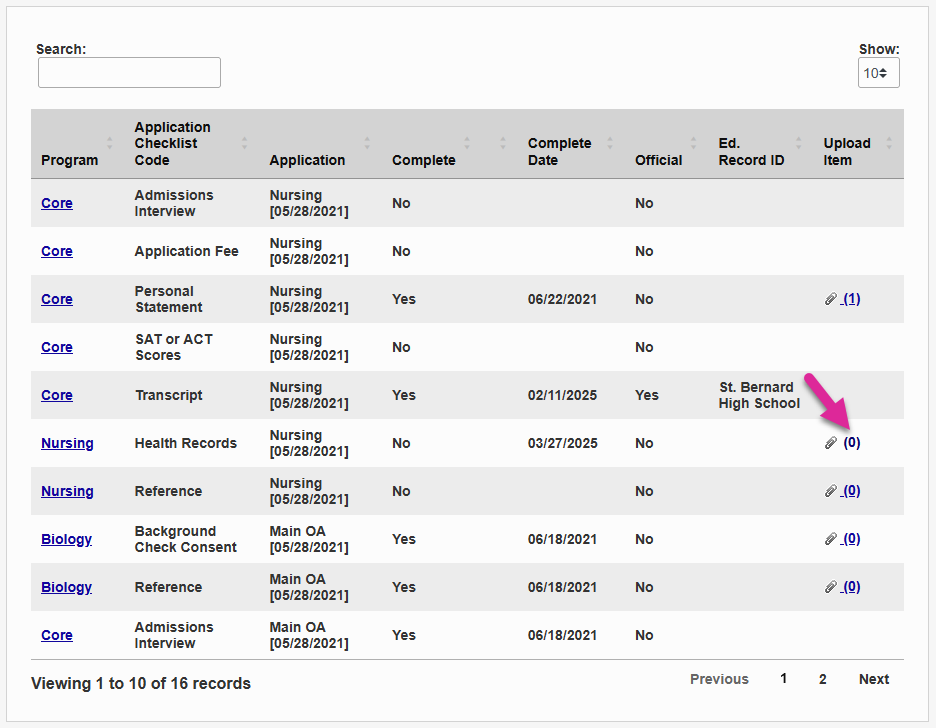Click the Previous pagination button

[x=719, y=679]
